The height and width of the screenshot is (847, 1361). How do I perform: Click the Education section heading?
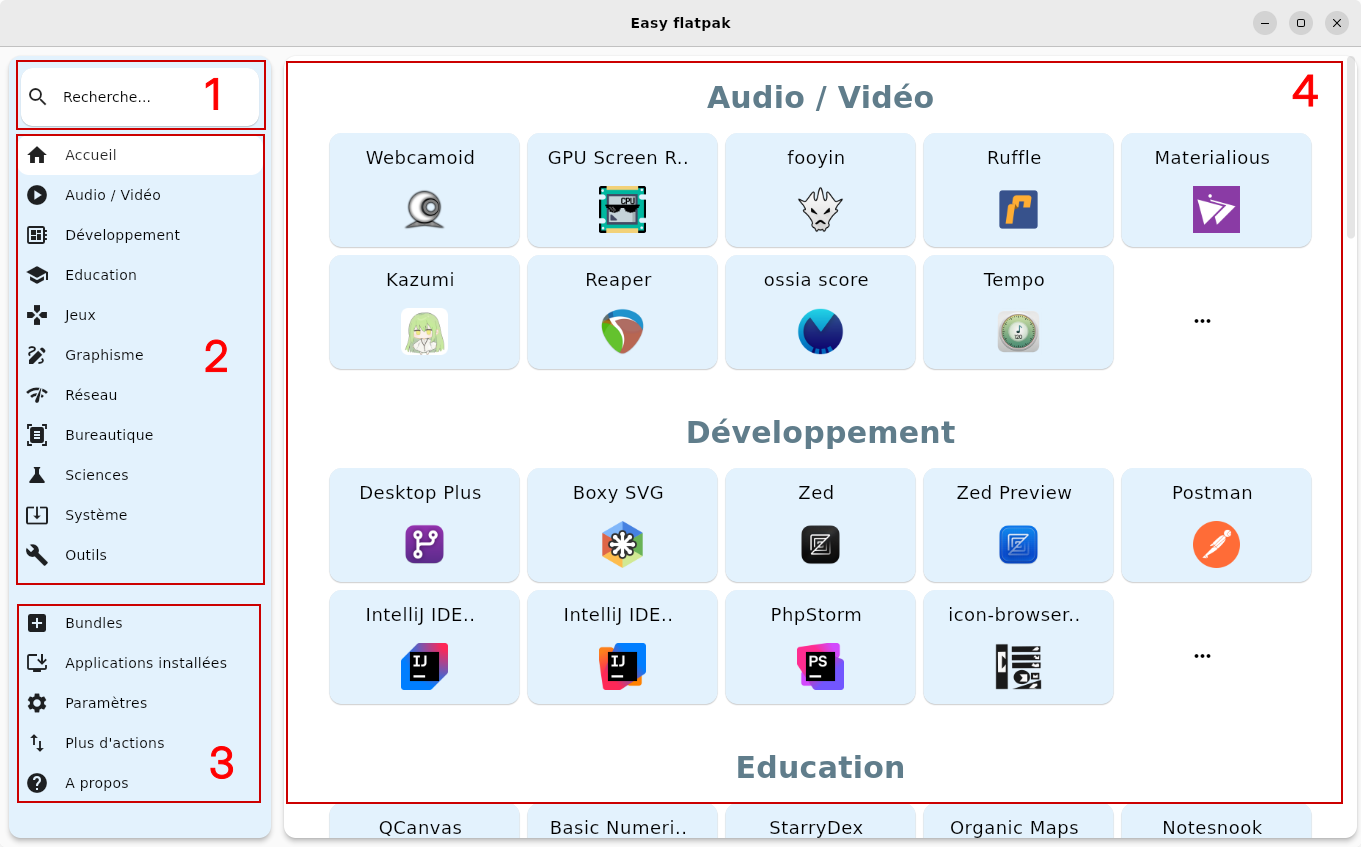820,767
